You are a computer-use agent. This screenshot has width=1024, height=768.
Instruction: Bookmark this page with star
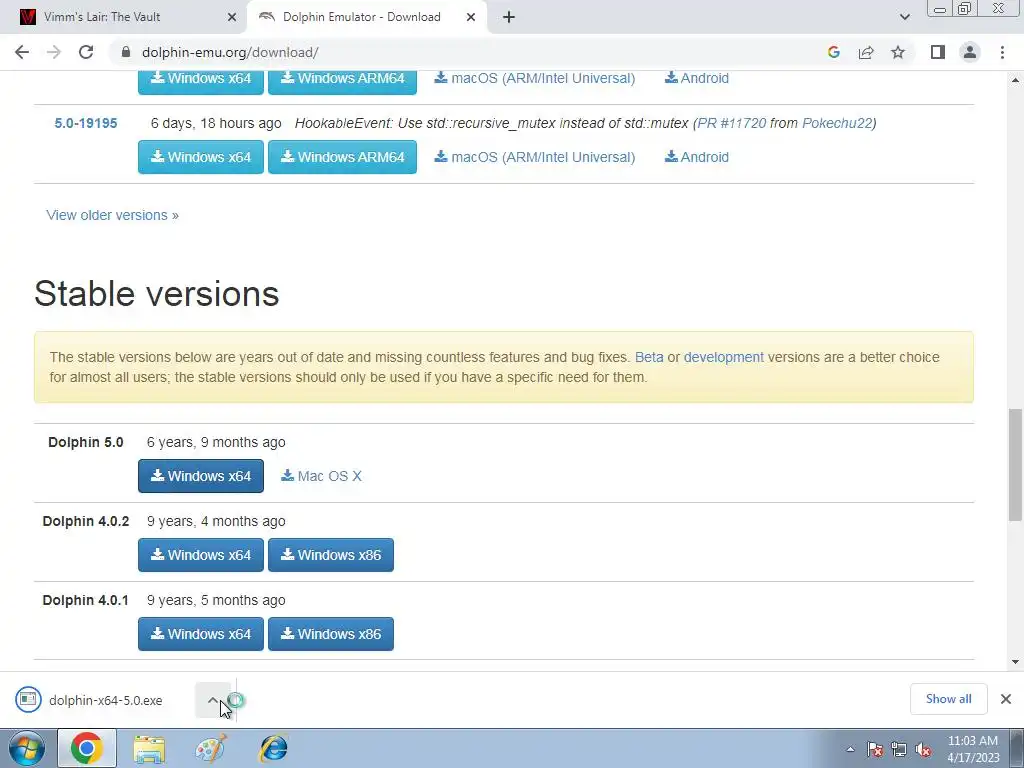pyautogui.click(x=898, y=52)
